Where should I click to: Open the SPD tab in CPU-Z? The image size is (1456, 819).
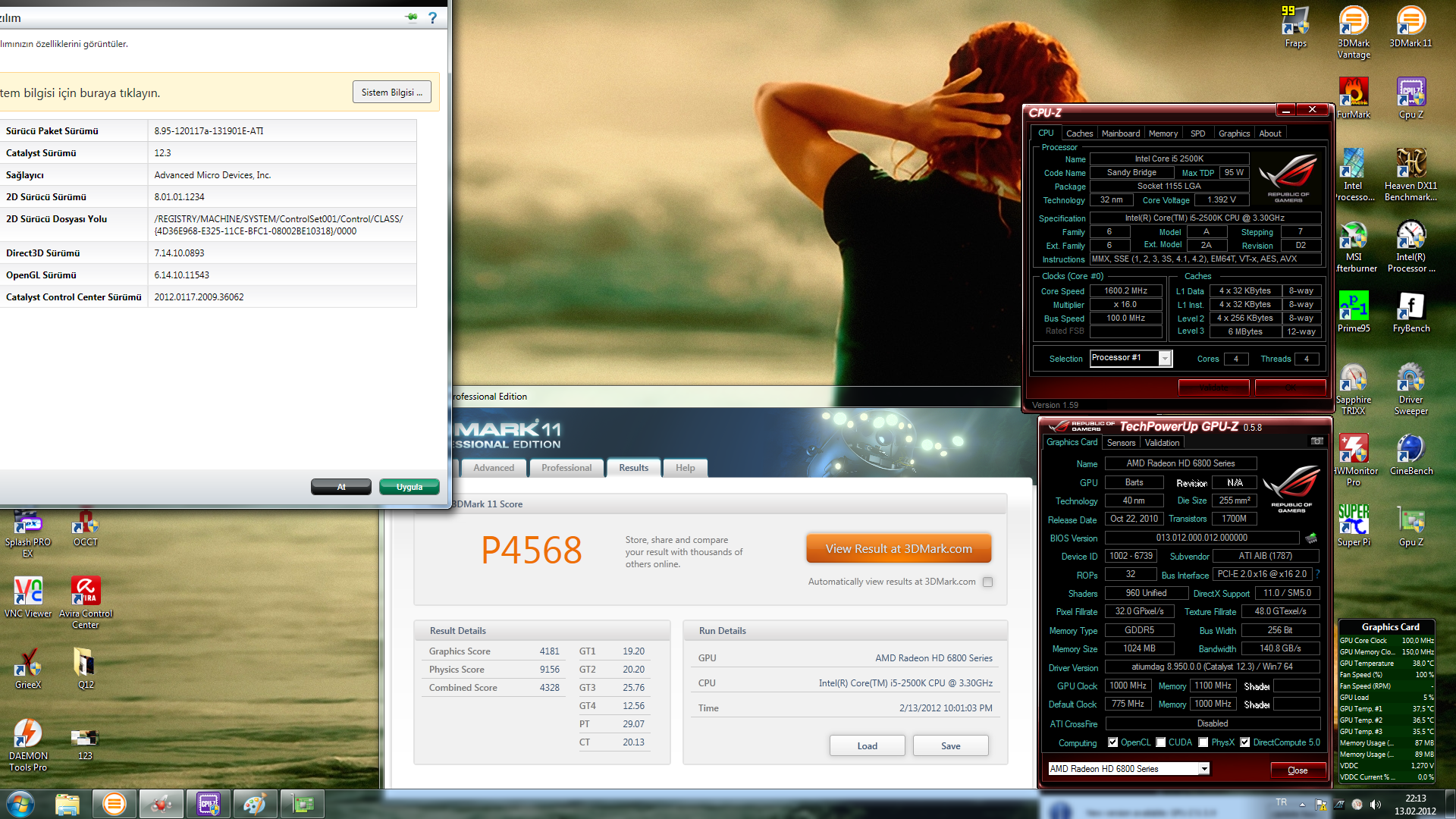[x=1197, y=133]
